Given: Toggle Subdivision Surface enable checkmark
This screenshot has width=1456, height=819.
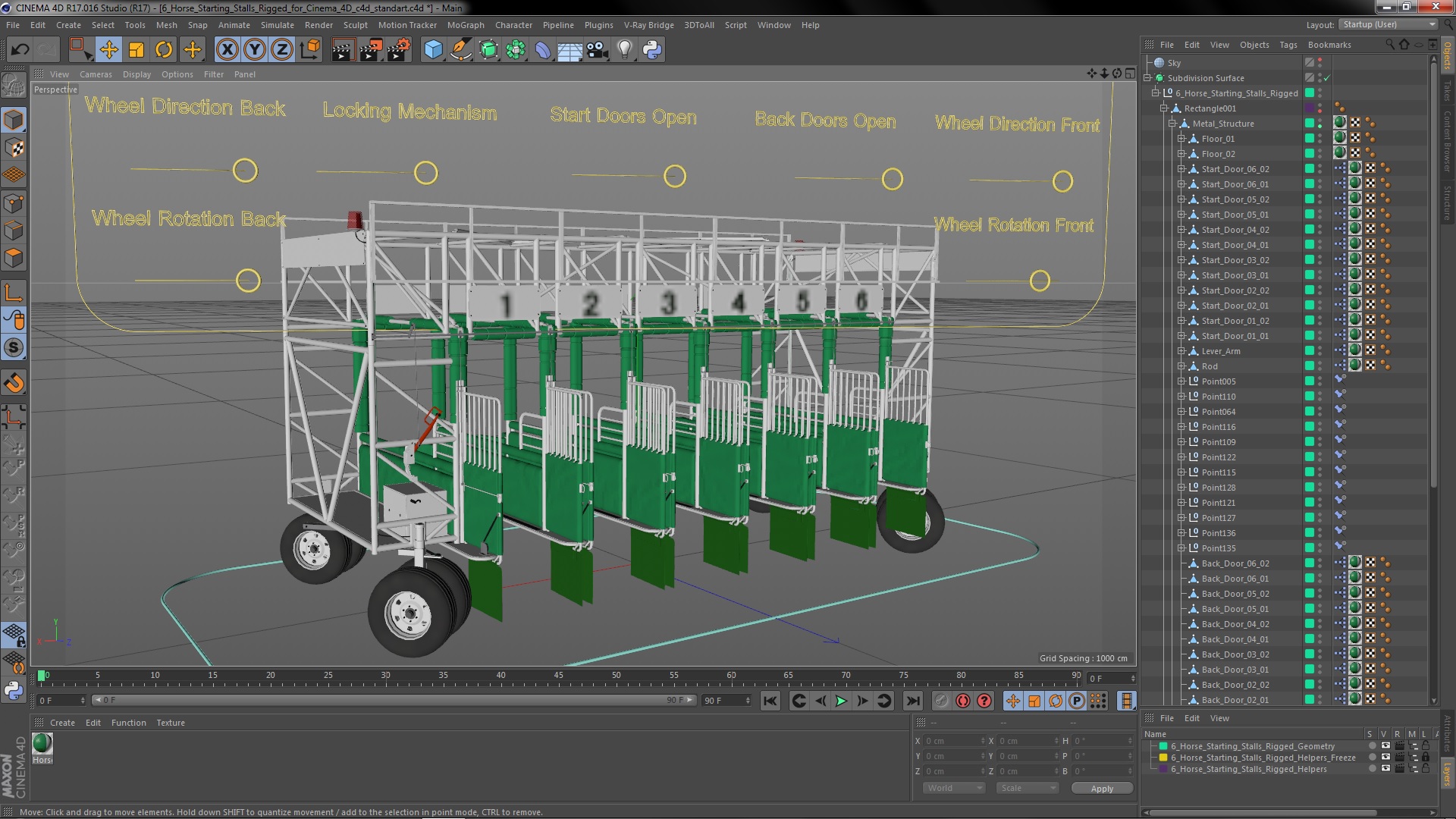Looking at the screenshot, I should click(x=1327, y=78).
